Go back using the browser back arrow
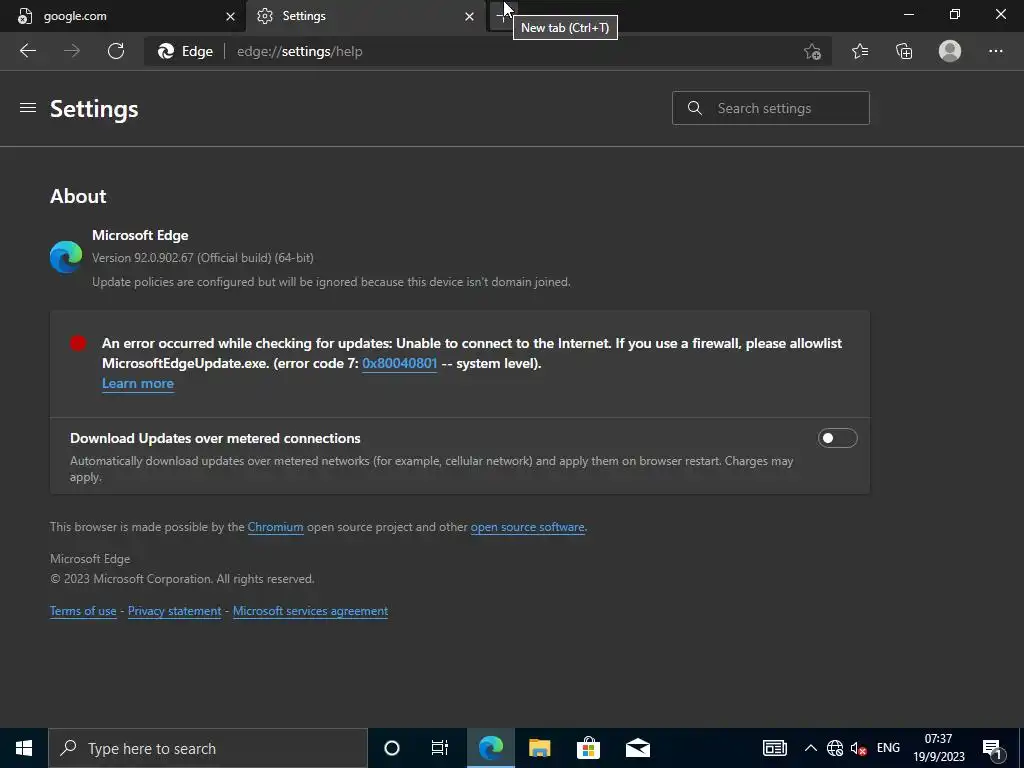Screen dimensions: 1024x768 point(28,51)
